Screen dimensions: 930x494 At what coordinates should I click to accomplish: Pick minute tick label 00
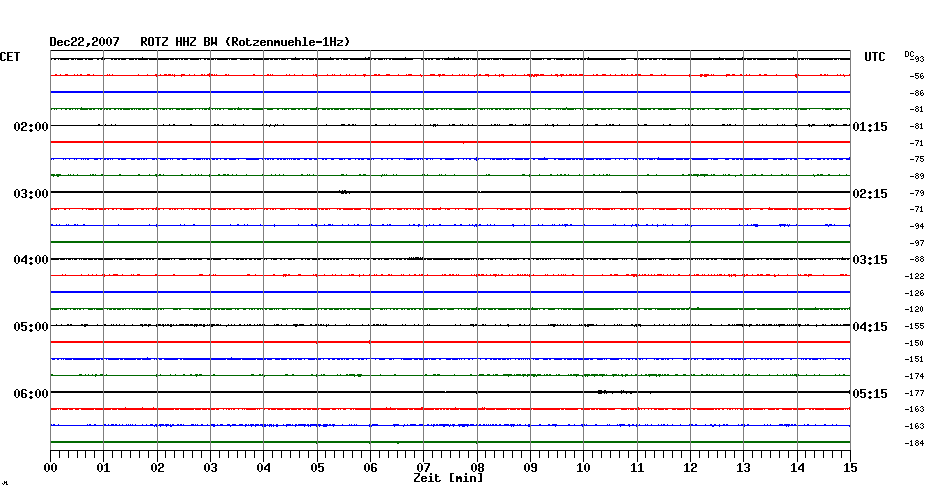click(50, 468)
